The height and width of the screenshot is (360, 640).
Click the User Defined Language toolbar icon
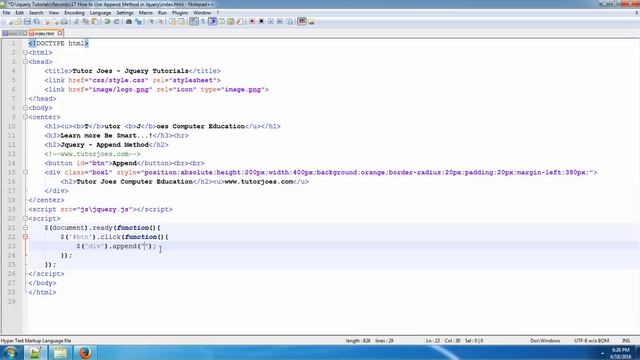(222, 22)
